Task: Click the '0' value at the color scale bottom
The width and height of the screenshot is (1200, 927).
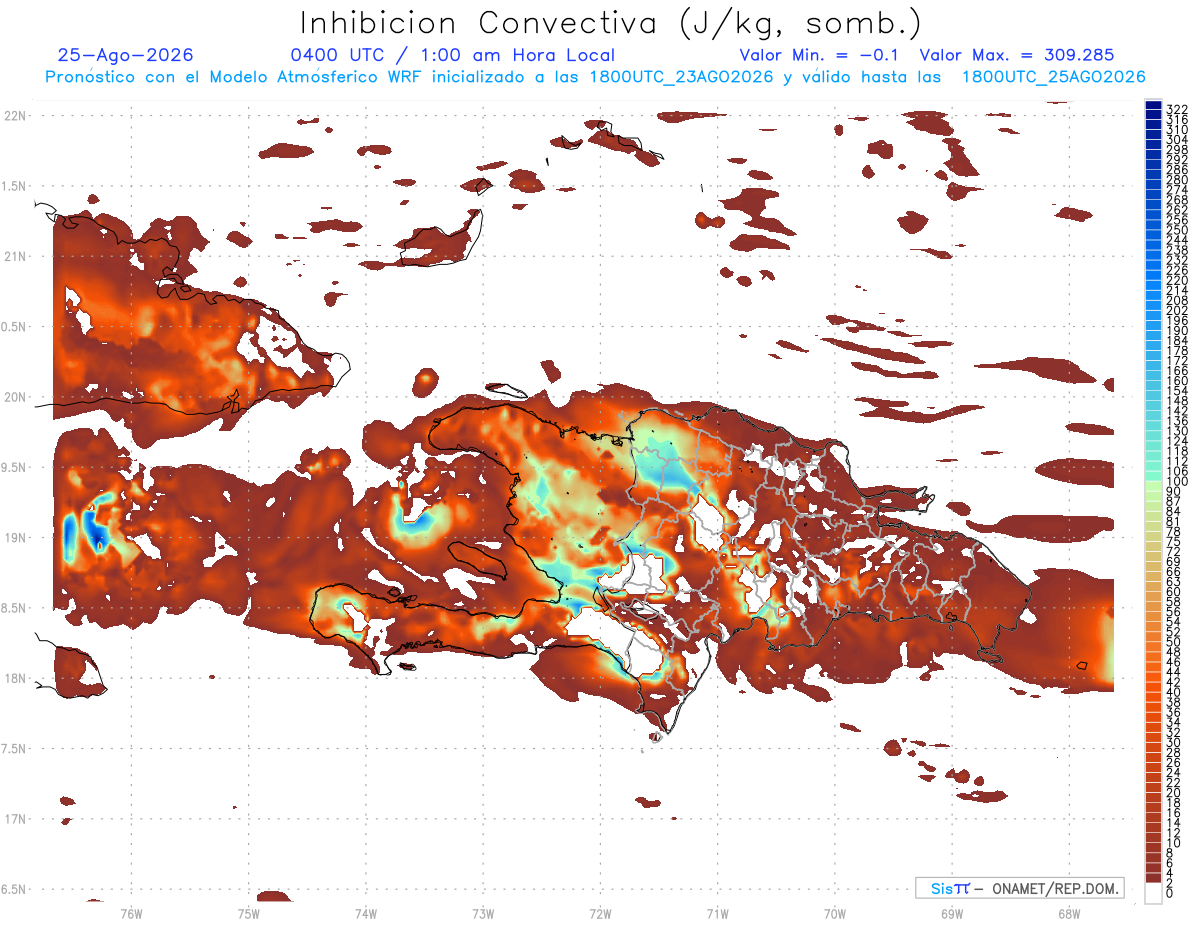Action: point(1169,892)
